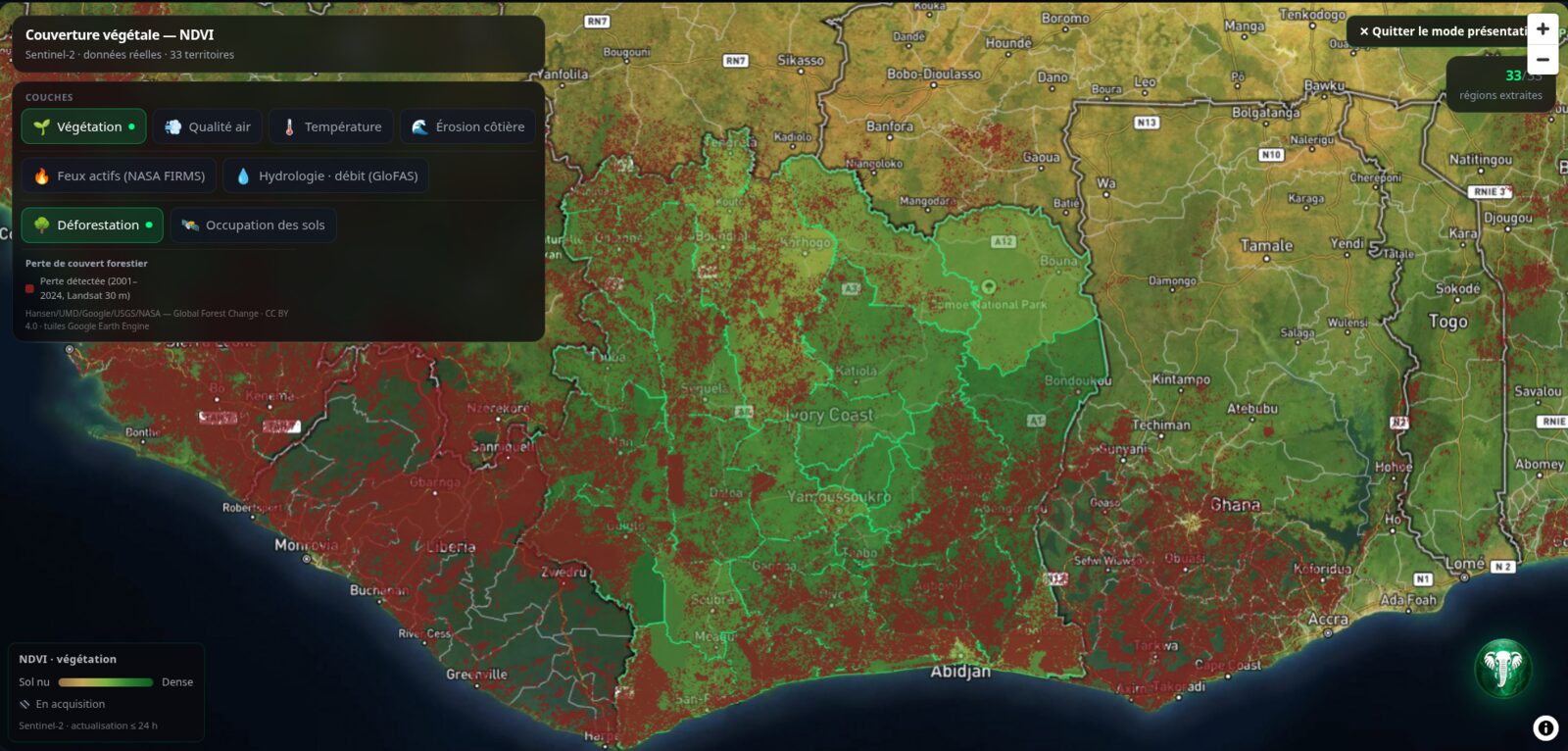Open the info icon at bottom right
This screenshot has height=751, width=1568.
pyautogui.click(x=1545, y=727)
